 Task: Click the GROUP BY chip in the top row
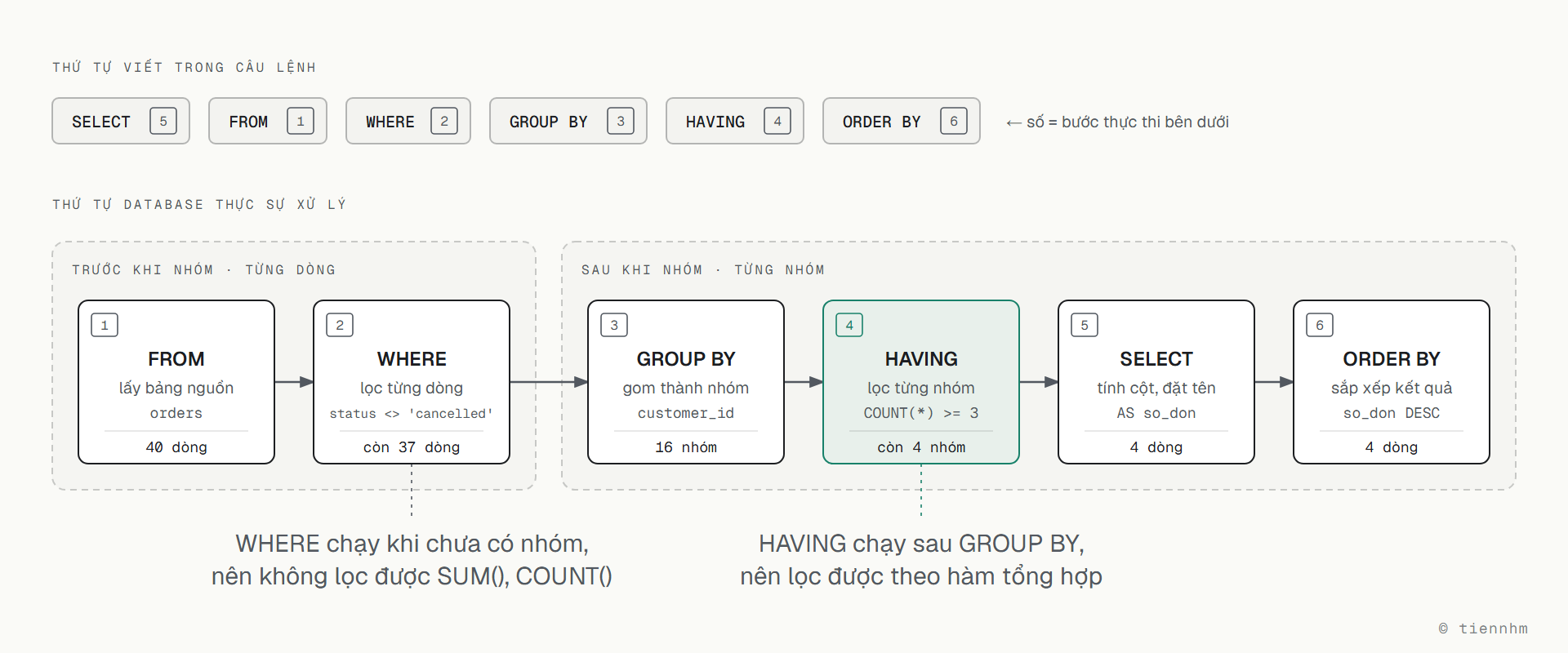568,121
